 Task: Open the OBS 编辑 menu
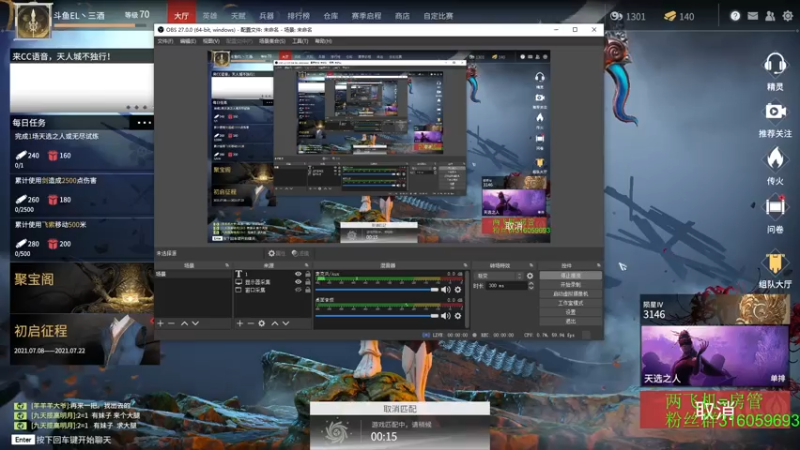click(x=187, y=41)
